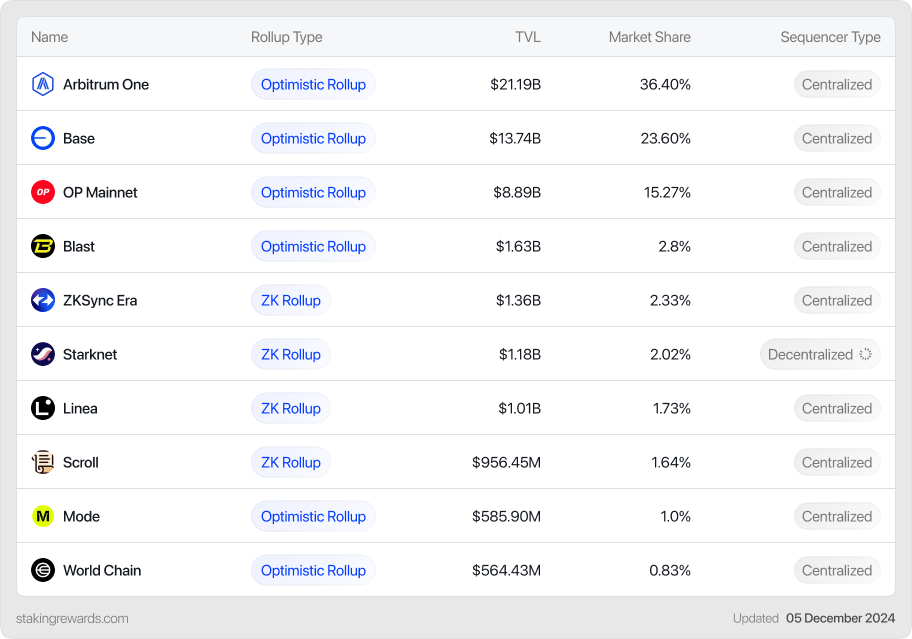Click Centralized badge in World Chain row

click(x=837, y=570)
